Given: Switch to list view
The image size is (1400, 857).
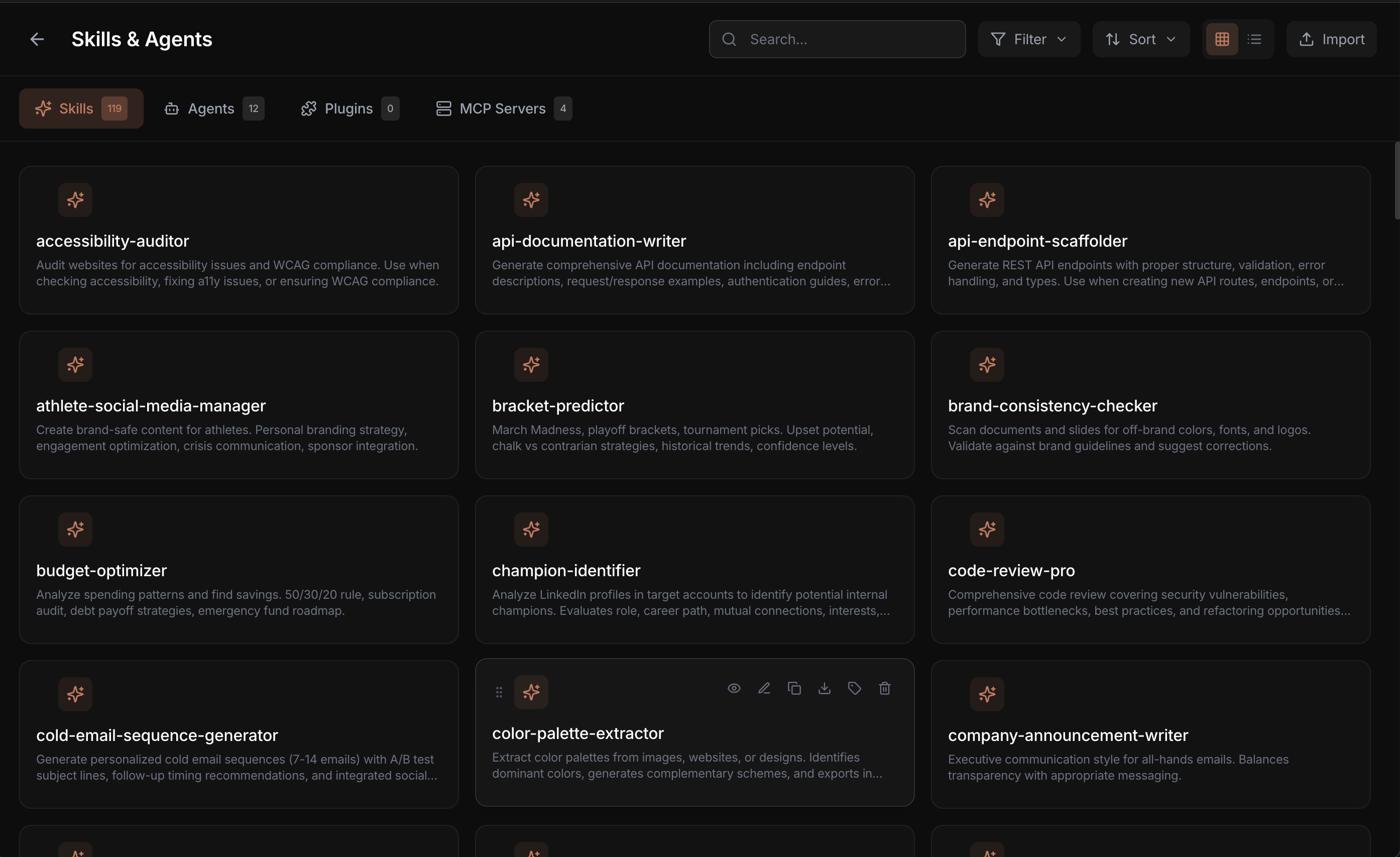Looking at the screenshot, I should [x=1255, y=39].
